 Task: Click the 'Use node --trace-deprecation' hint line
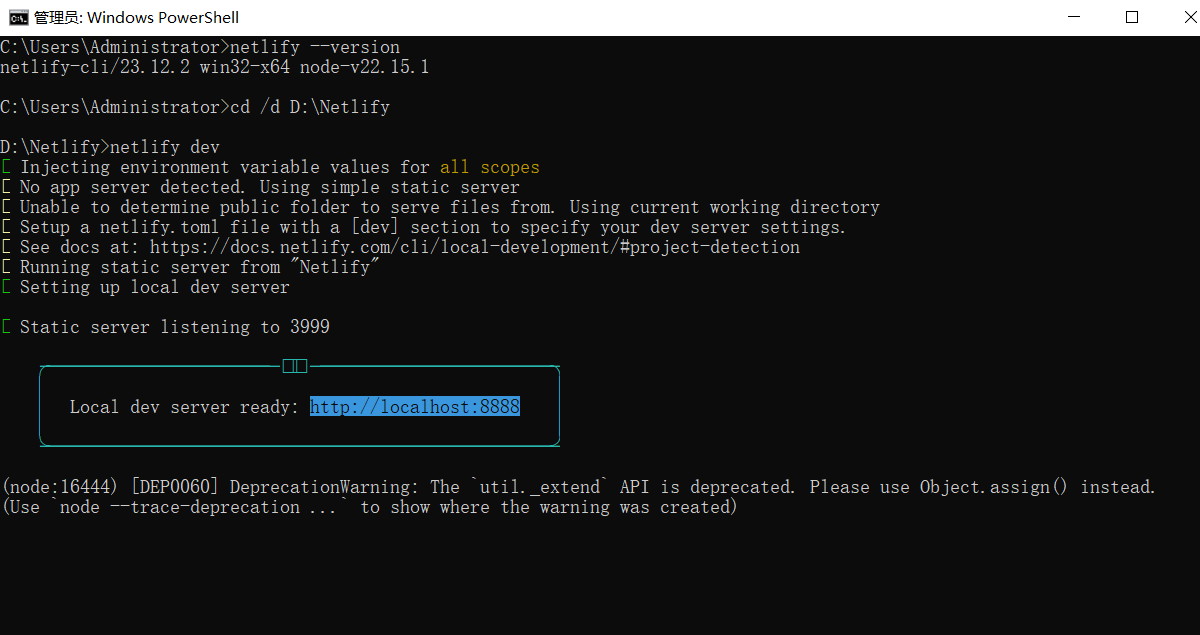tap(369, 507)
